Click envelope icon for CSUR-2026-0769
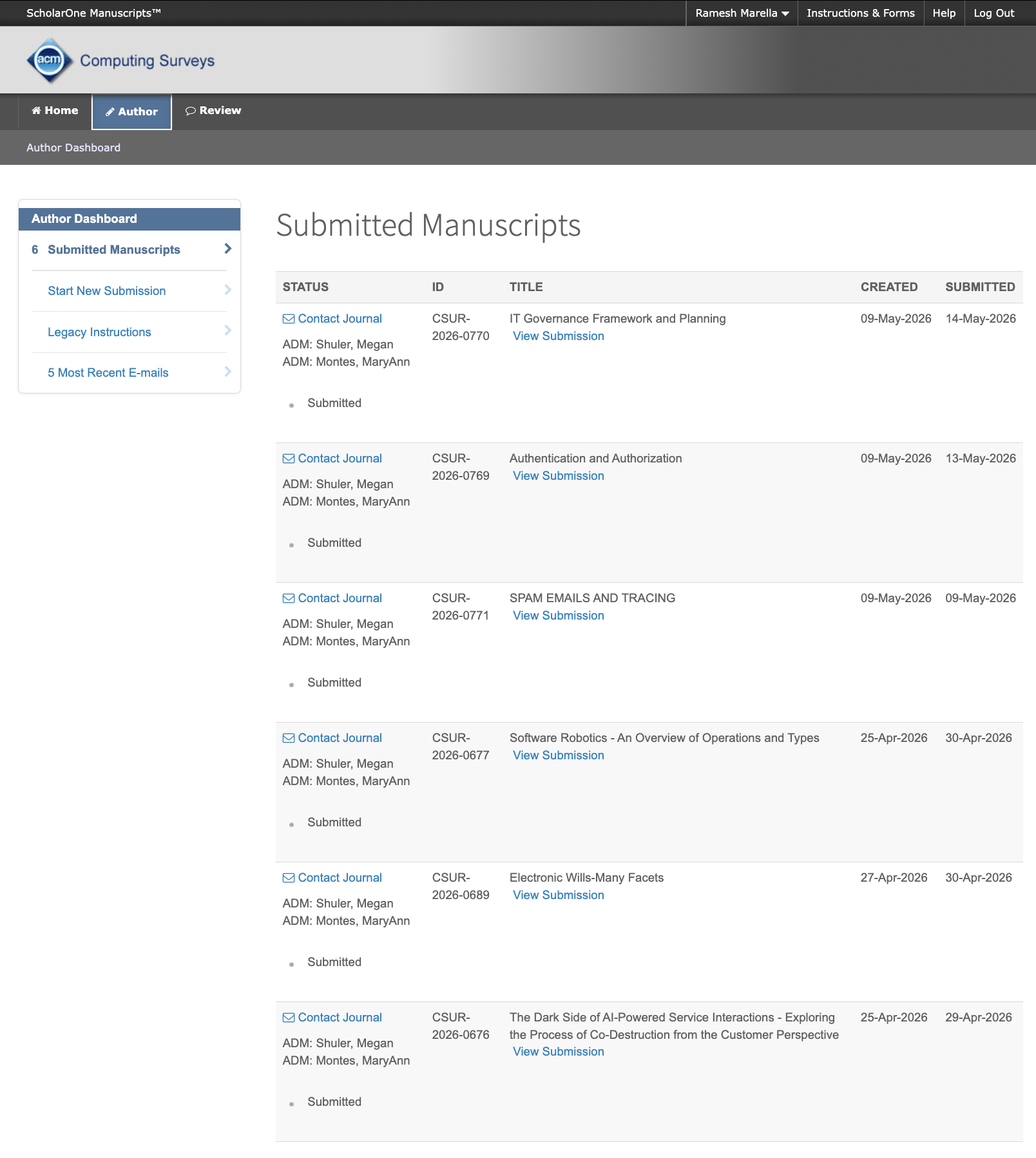This screenshot has height=1158, width=1036. coord(289,459)
